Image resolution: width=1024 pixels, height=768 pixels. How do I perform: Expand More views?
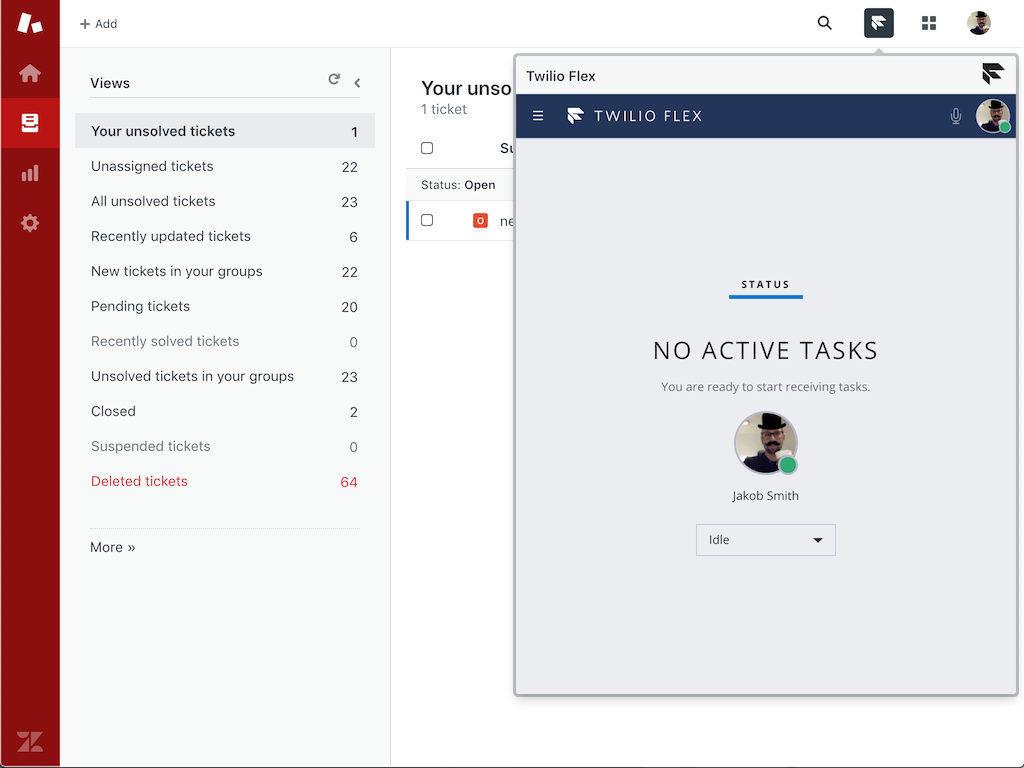point(112,547)
